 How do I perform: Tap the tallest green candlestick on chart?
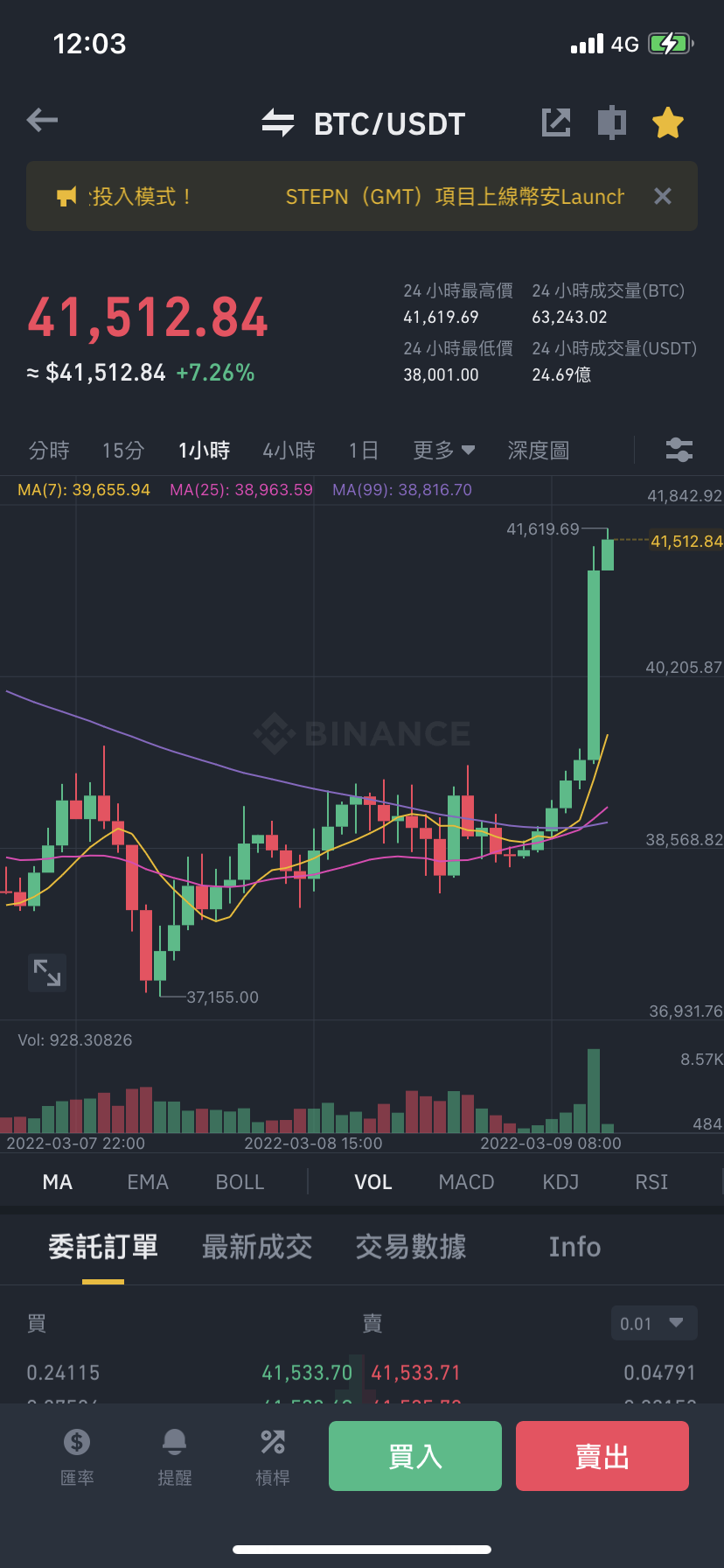coord(594,665)
